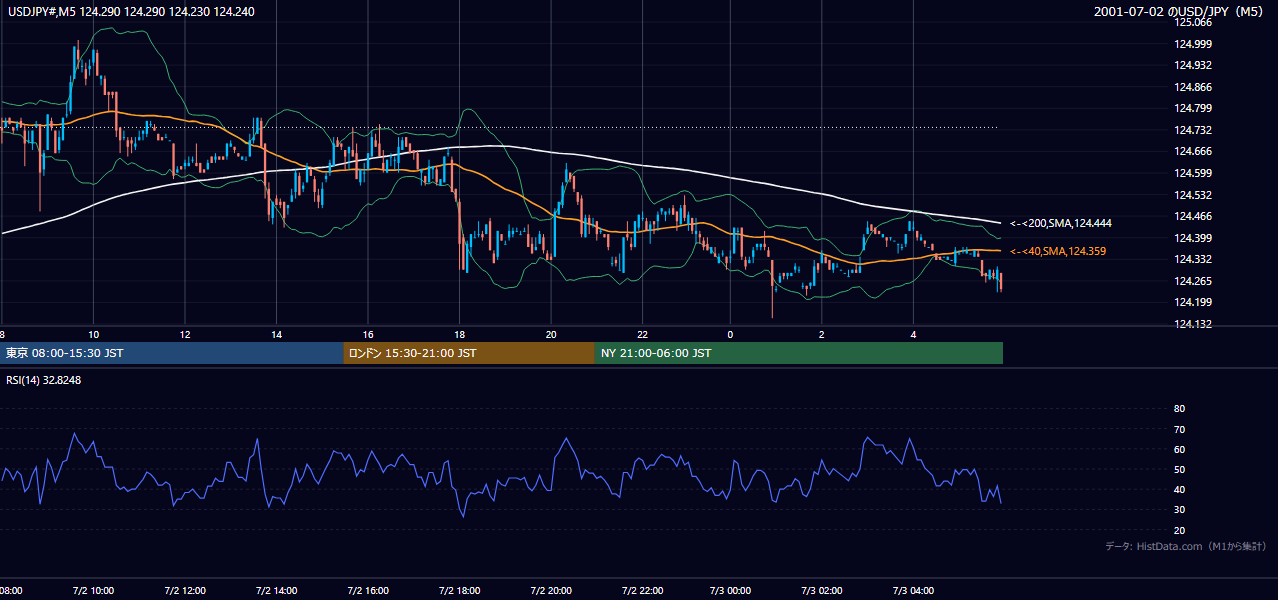Viewport: 1278px width, 600px height.
Task: Click bottom time label 7/2 14:00
Action: [276, 590]
